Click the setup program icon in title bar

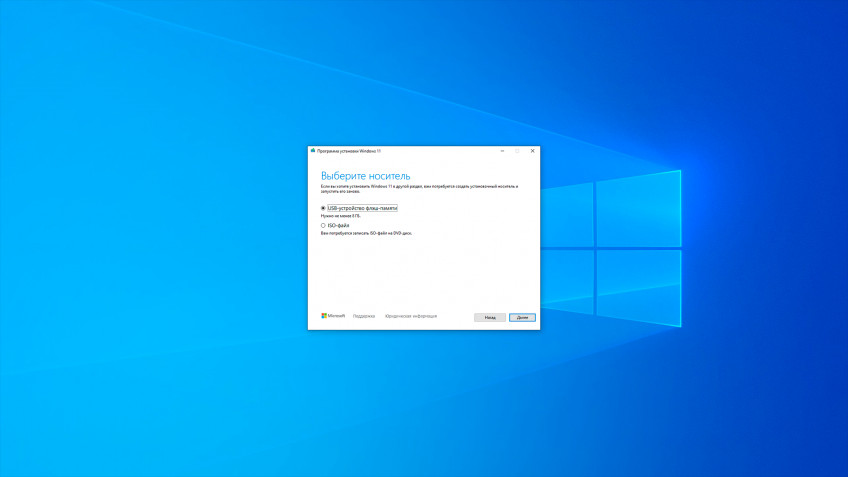pos(313,151)
